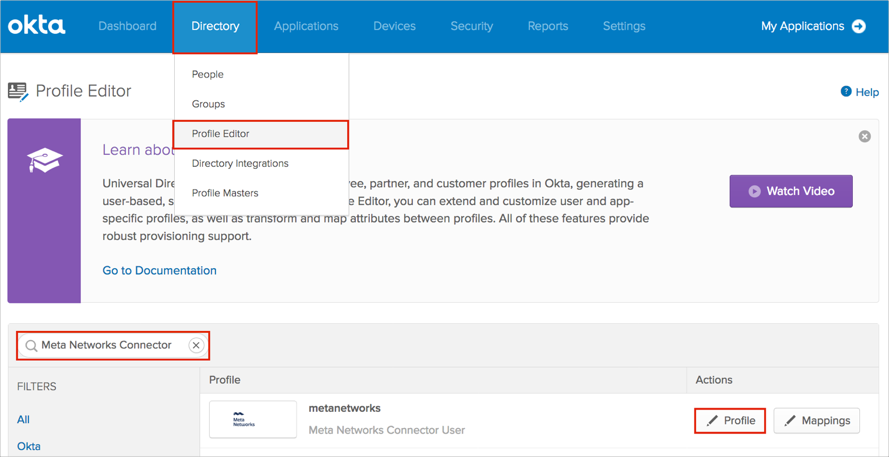Click the graduation cap icon
This screenshot has width=889, height=457.
point(44,160)
